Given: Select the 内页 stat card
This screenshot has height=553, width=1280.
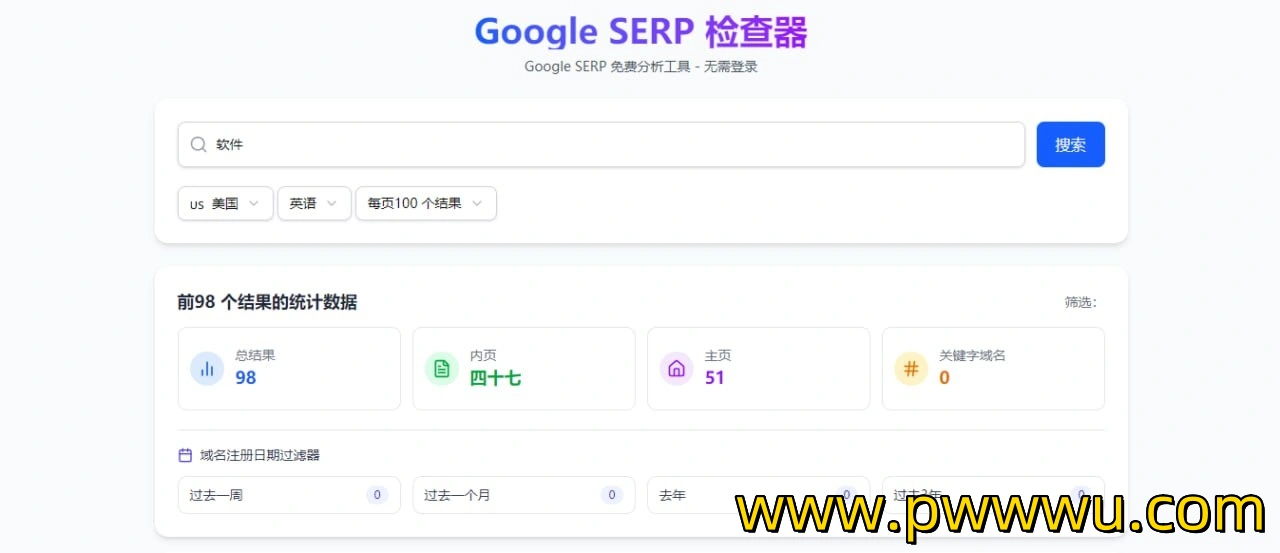Looking at the screenshot, I should pos(524,368).
